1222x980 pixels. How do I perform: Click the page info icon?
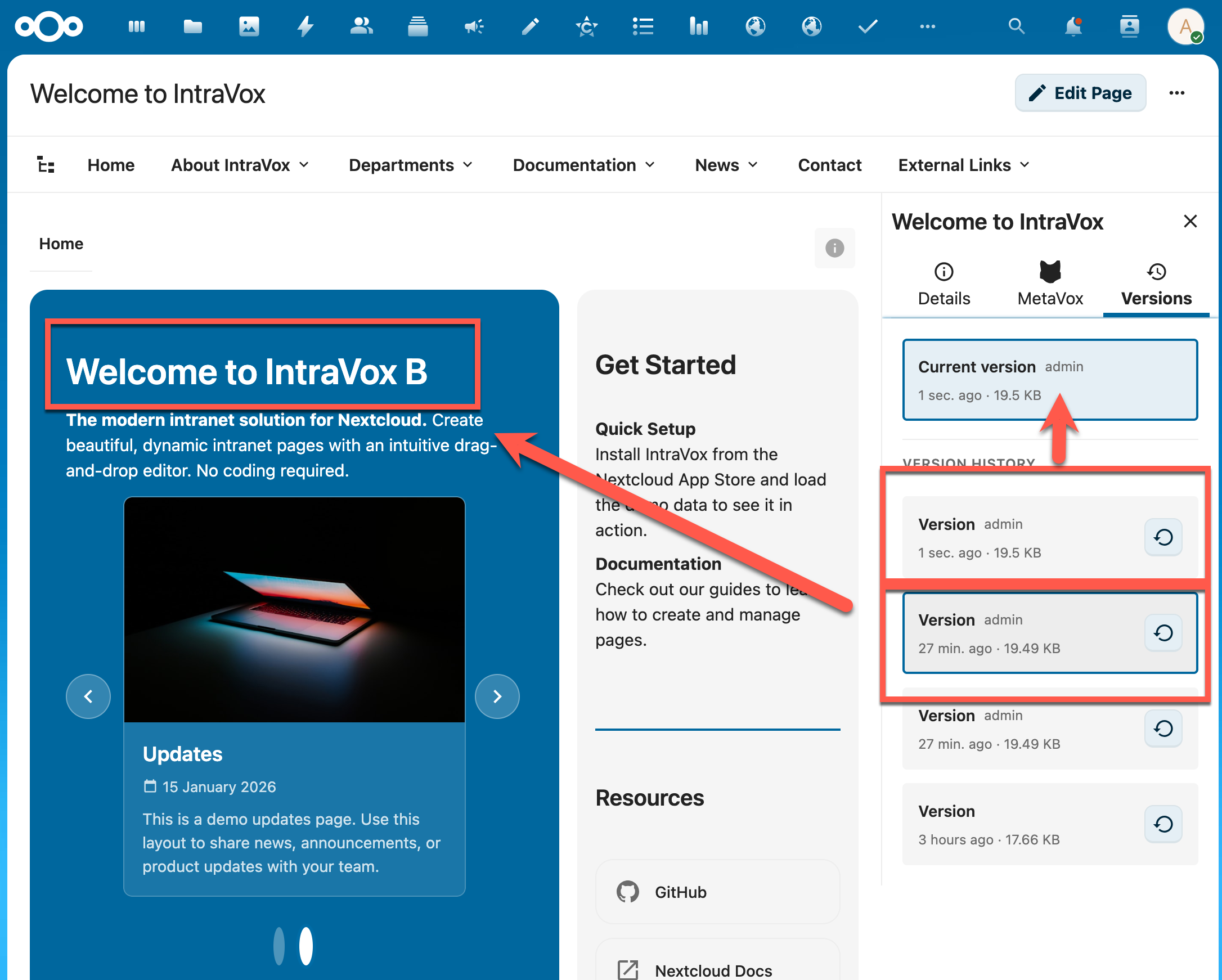click(x=834, y=248)
